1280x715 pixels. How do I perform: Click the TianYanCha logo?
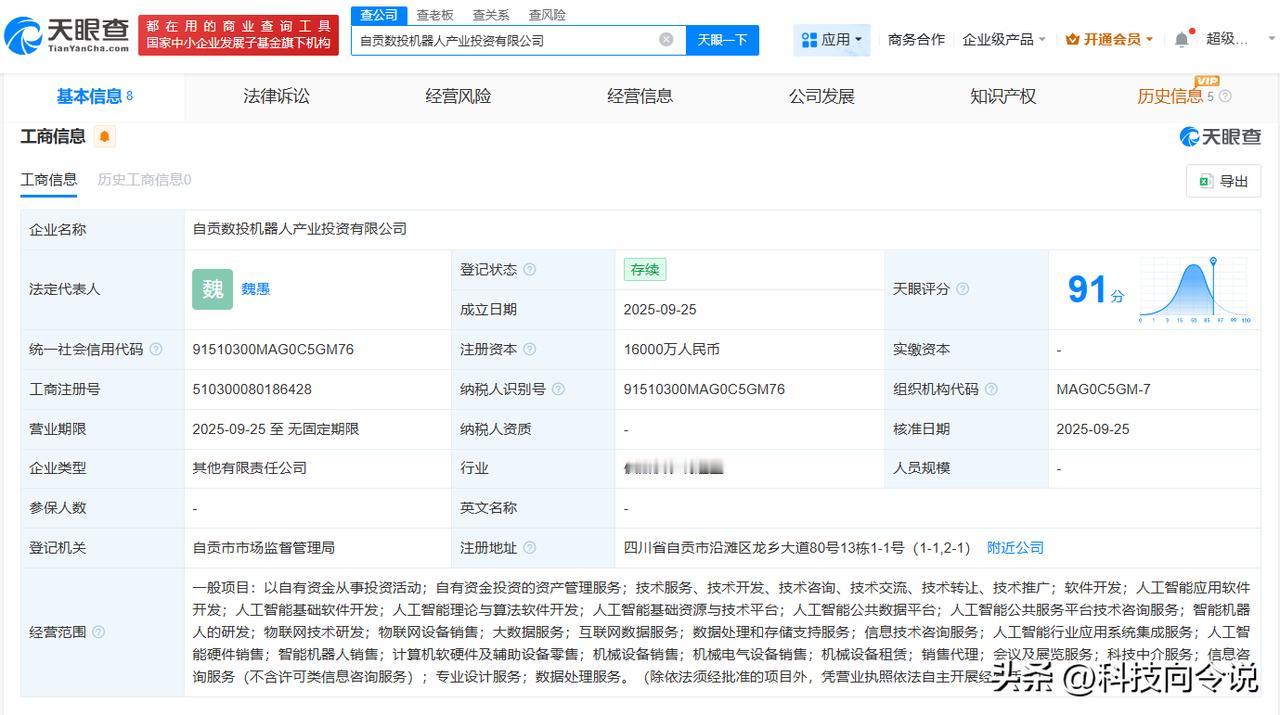click(x=67, y=36)
